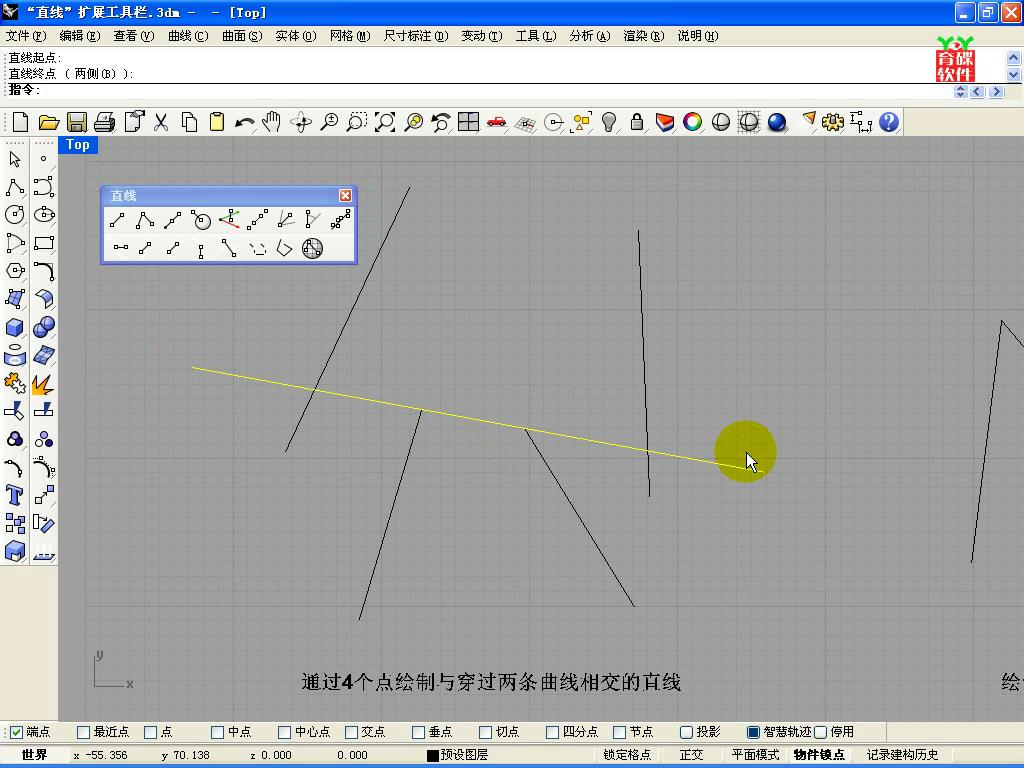This screenshot has height=768, width=1024.
Task: Select the Text T tool in sidebar
Action: pyautogui.click(x=14, y=495)
